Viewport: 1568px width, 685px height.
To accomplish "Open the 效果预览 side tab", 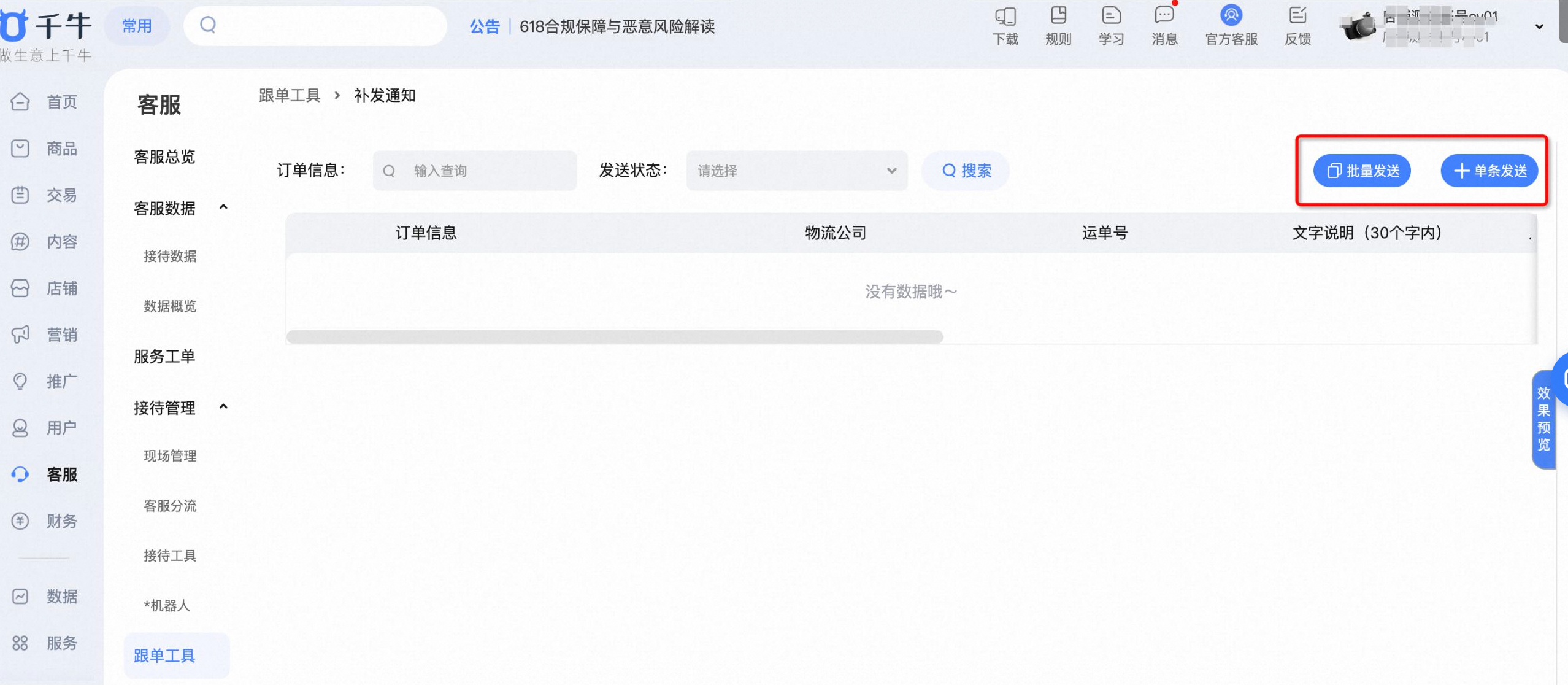I will point(1543,419).
